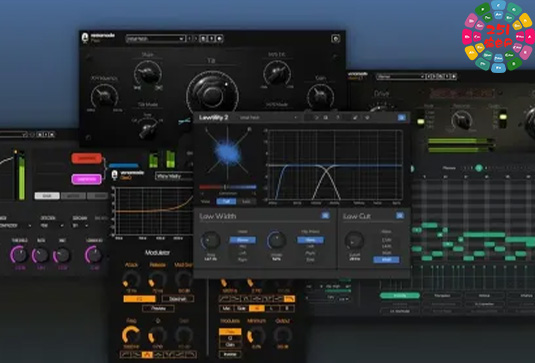Click the correlation meter bar under the vectorscope
The image size is (535, 363).
pos(228,187)
